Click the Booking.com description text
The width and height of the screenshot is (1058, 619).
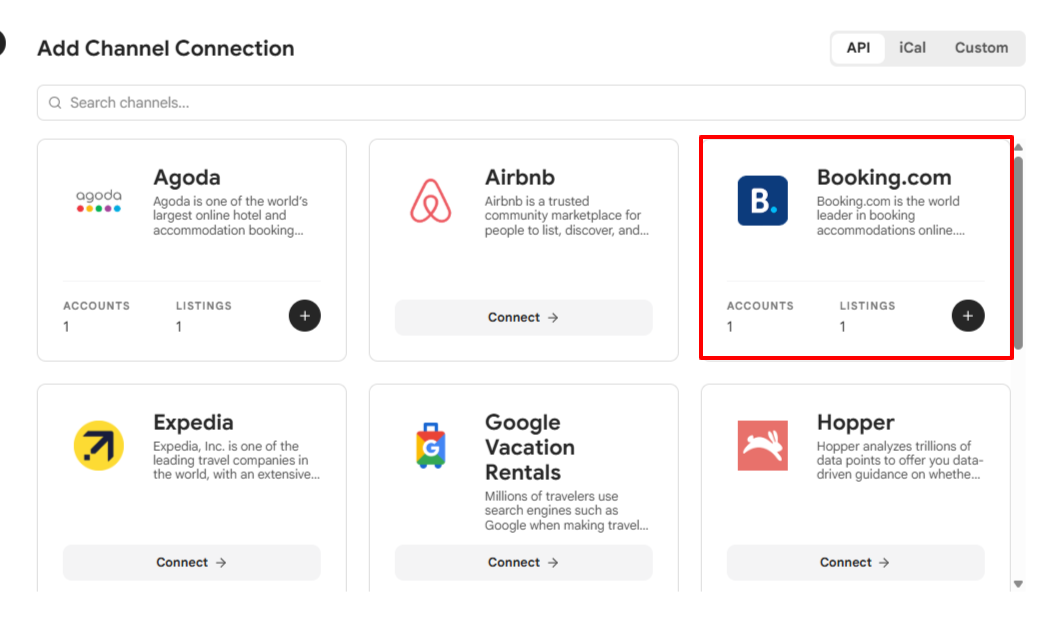pyautogui.click(x=891, y=215)
